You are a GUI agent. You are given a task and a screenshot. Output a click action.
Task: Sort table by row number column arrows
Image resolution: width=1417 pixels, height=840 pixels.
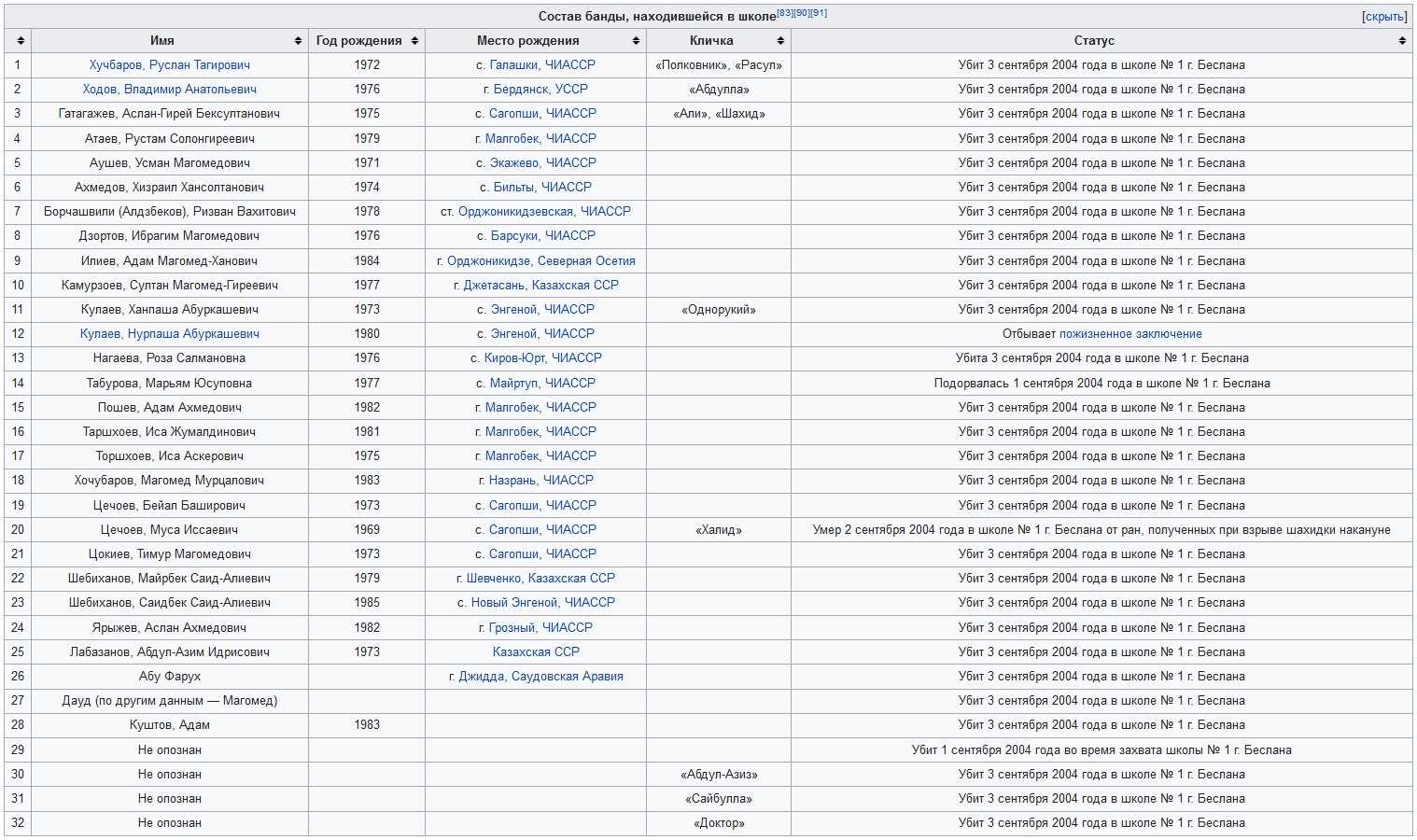(21, 41)
